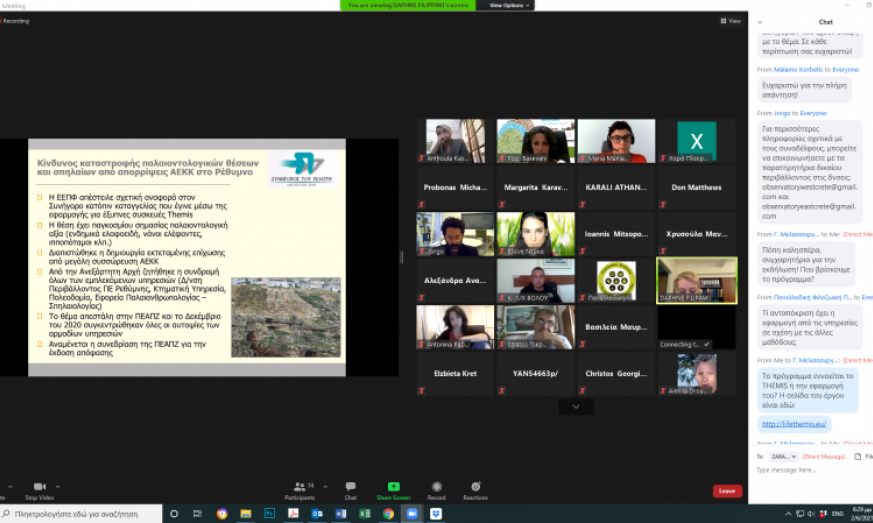Leave the meeting
The height and width of the screenshot is (523, 873).
coord(727,491)
